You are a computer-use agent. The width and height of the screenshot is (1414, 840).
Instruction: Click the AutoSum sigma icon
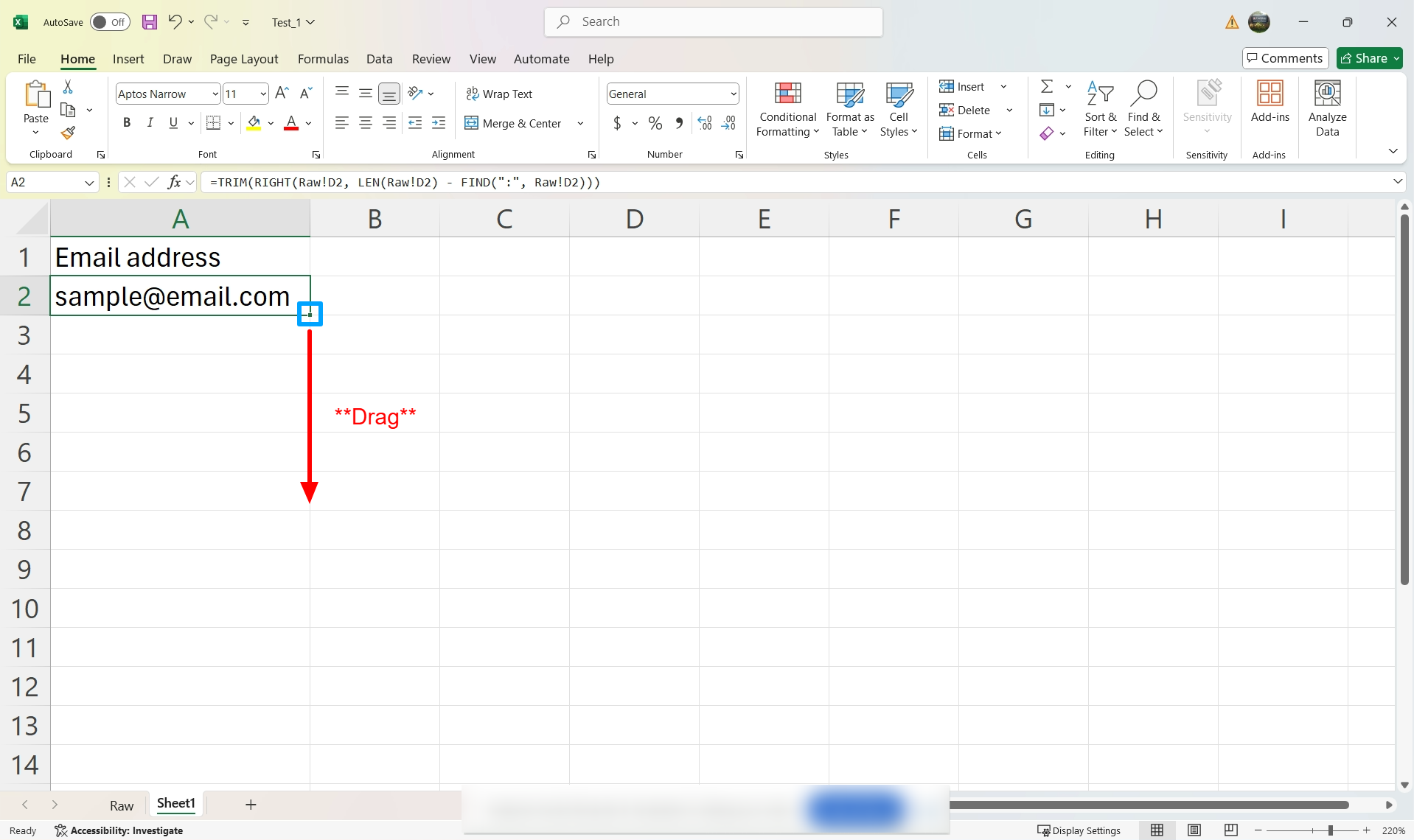click(1046, 87)
